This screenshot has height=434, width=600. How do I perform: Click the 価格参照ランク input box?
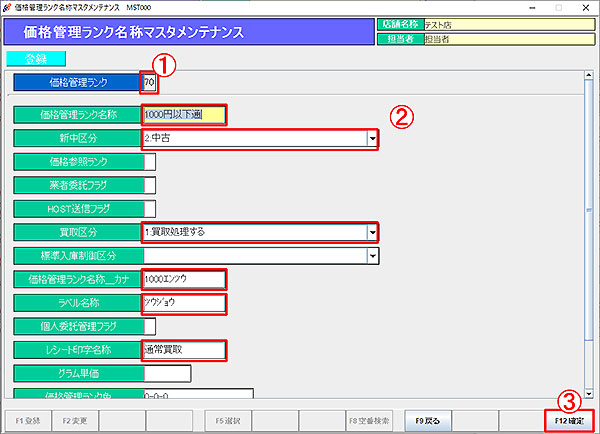(x=150, y=162)
